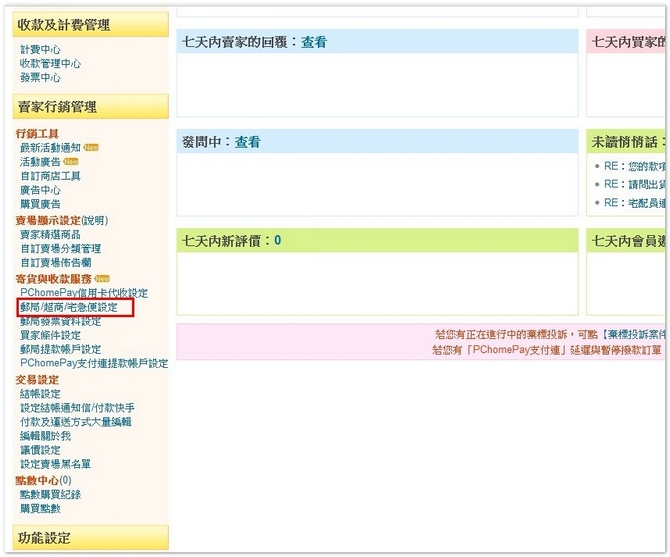This screenshot has width=670, height=557.
Task: Open 廣告中心 link
Action: (40, 190)
